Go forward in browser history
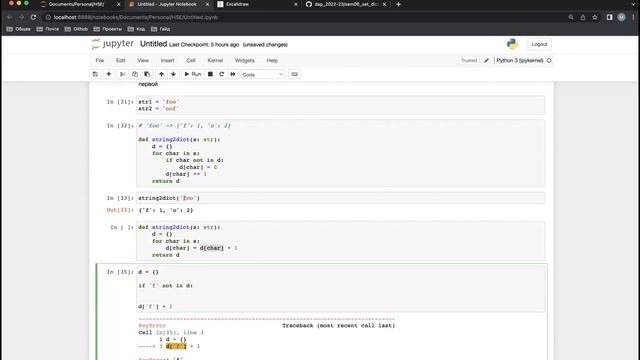Image resolution: width=640 pixels, height=360 pixels. (22, 17)
